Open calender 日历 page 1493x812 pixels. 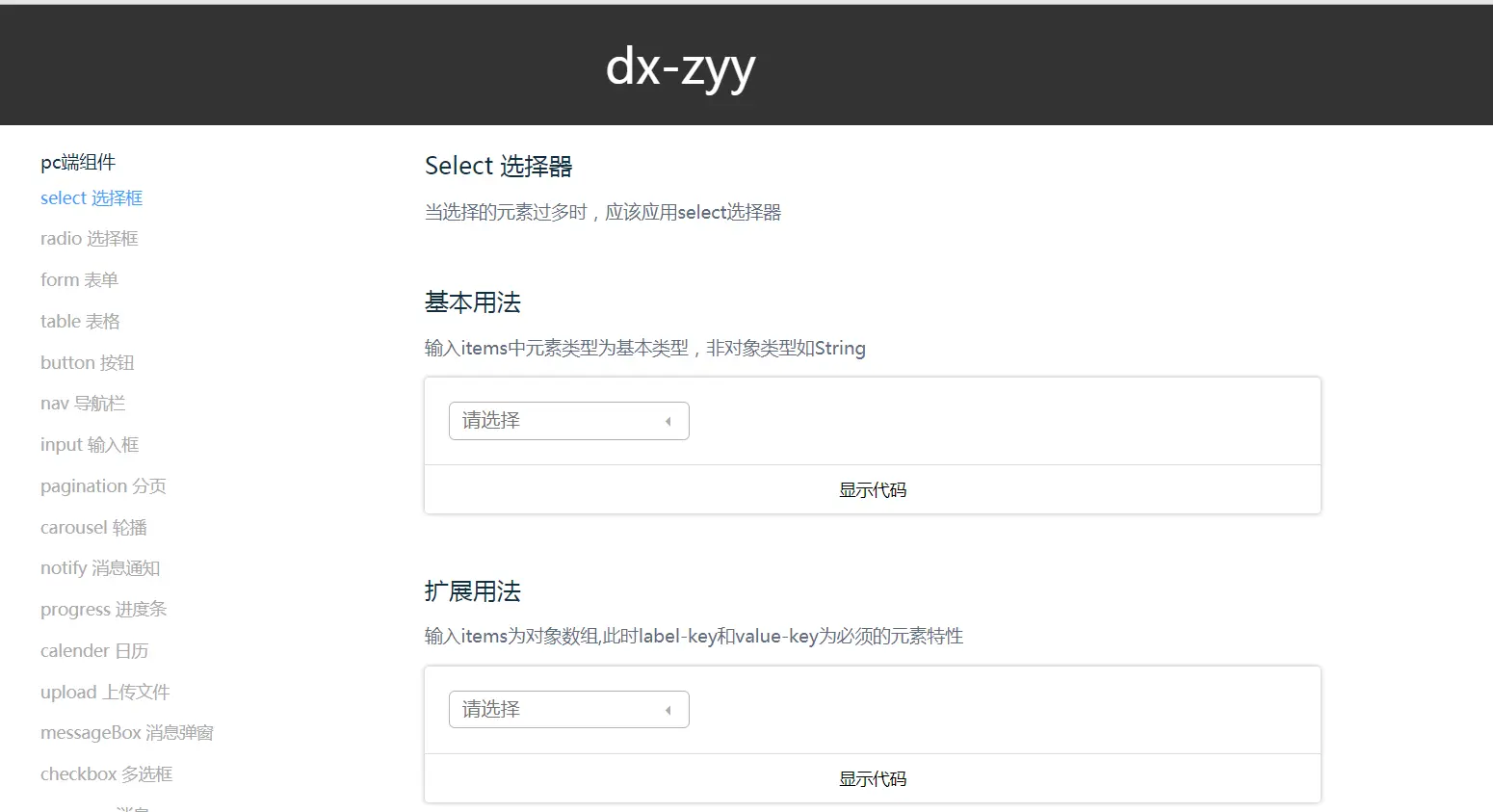[x=94, y=651]
